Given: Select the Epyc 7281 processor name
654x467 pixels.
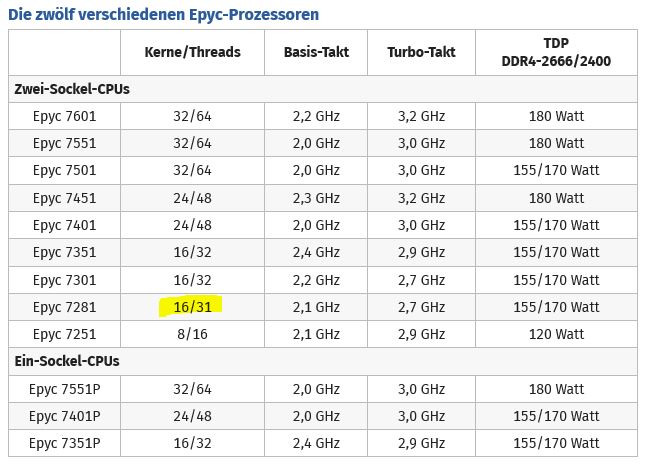Looking at the screenshot, I should pos(65,307).
